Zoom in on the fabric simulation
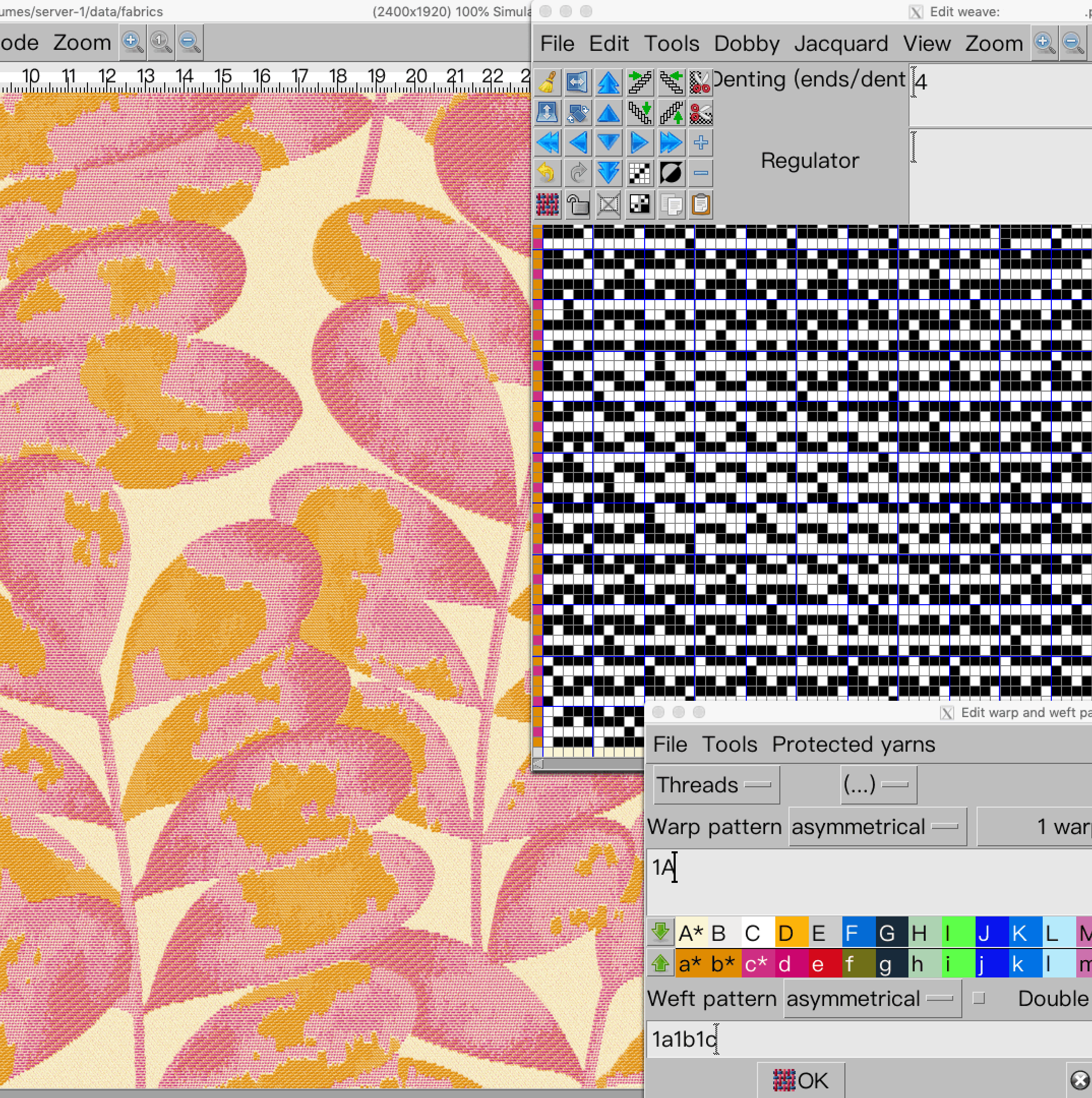Screen dimensions: 1092x1098 pyautogui.click(x=132, y=42)
